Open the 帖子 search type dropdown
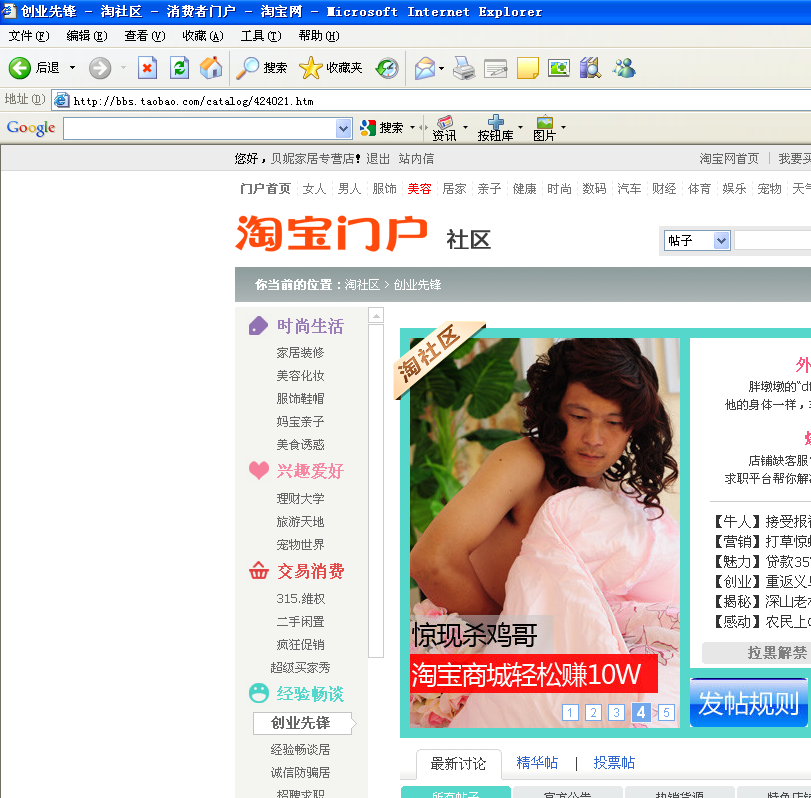This screenshot has height=798, width=811. point(722,241)
